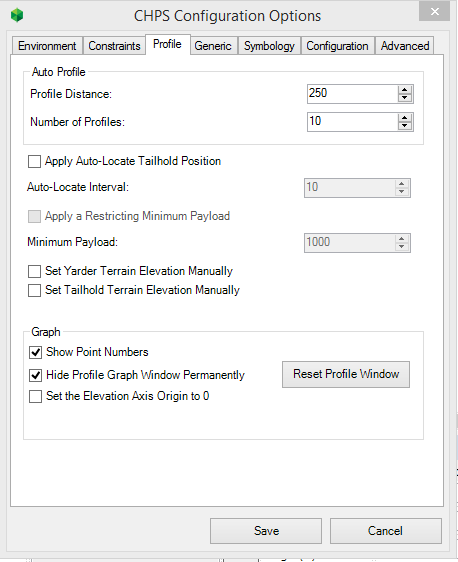Click the Minimum Payload value field
Screen dimensions: 458x562
pos(349,243)
